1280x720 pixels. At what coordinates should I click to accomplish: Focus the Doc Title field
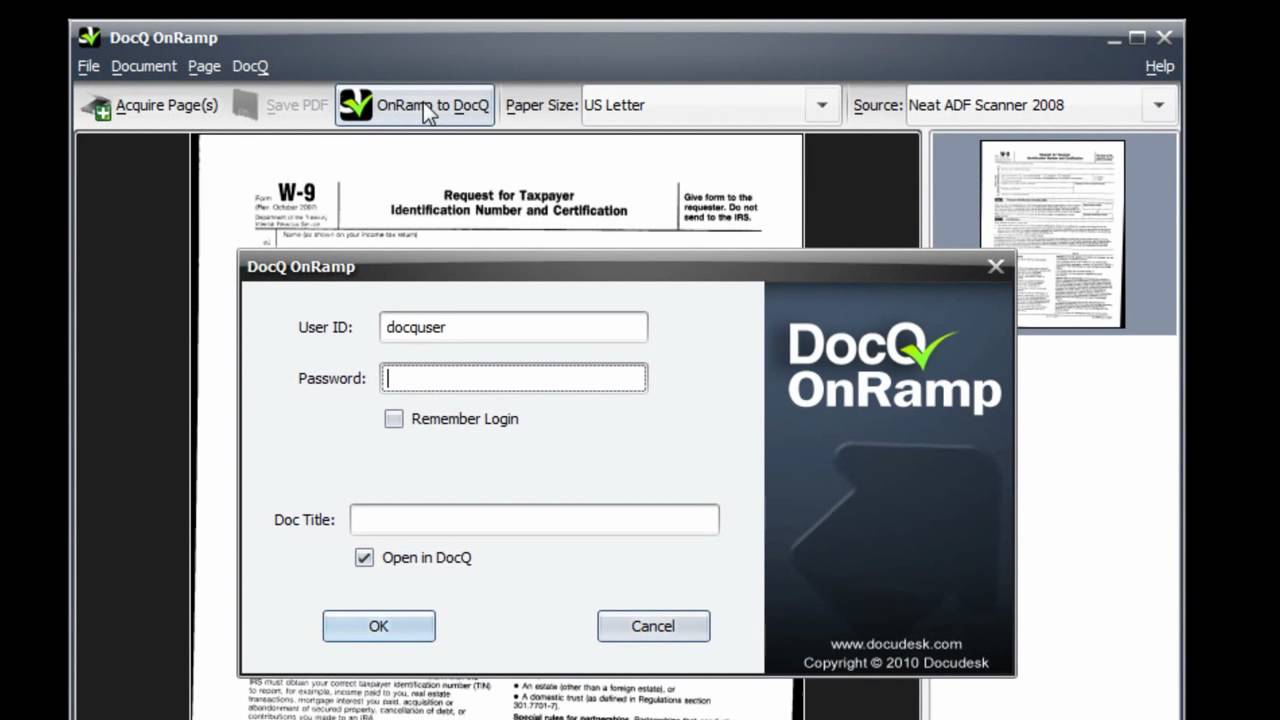(534, 520)
